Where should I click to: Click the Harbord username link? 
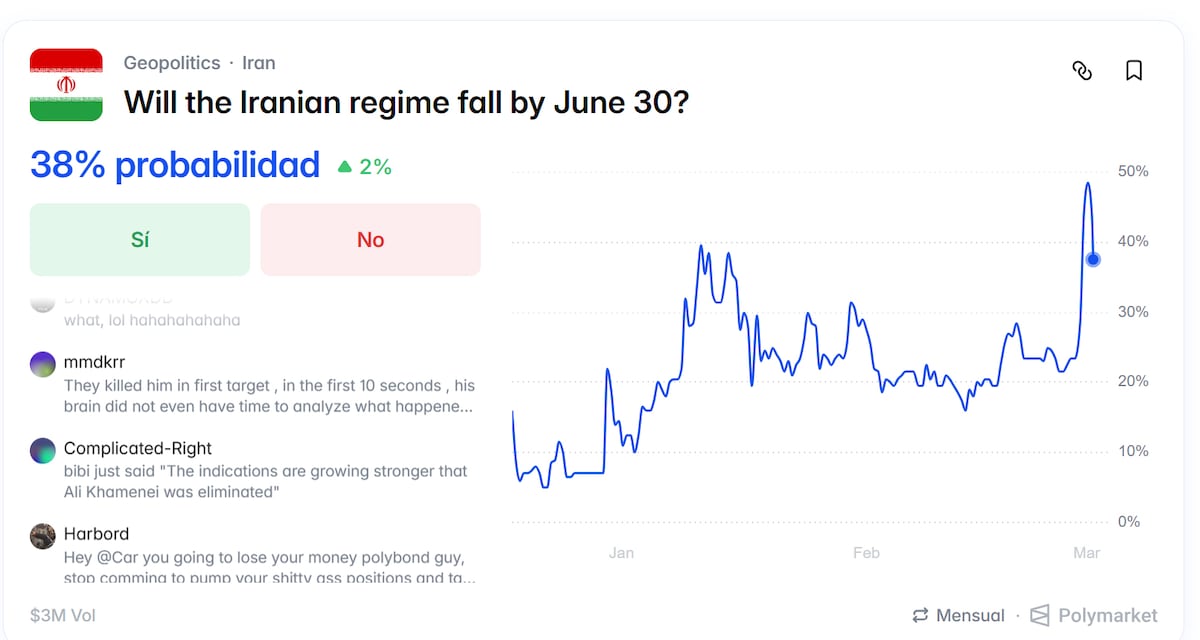[96, 534]
